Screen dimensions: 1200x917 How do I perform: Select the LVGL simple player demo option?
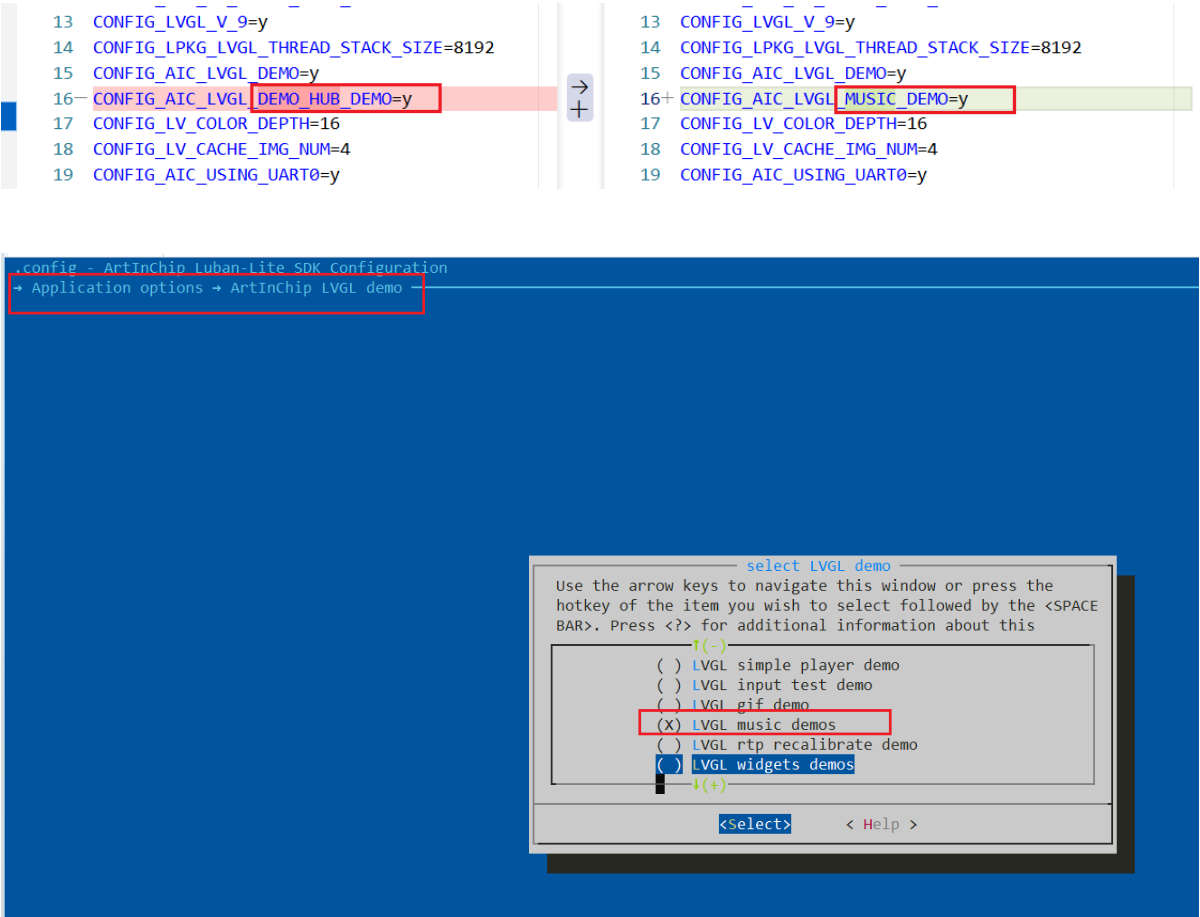tap(778, 665)
